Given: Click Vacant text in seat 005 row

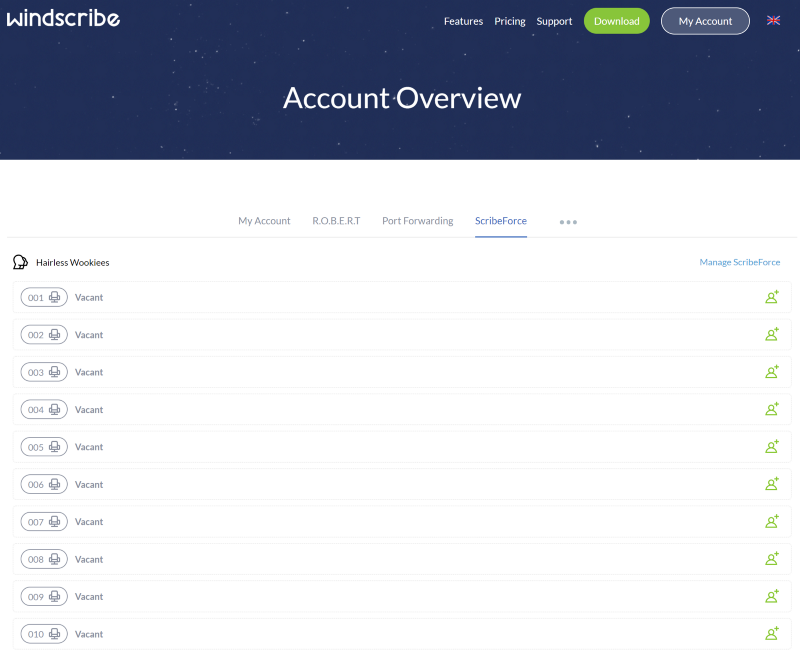Looking at the screenshot, I should [x=89, y=447].
